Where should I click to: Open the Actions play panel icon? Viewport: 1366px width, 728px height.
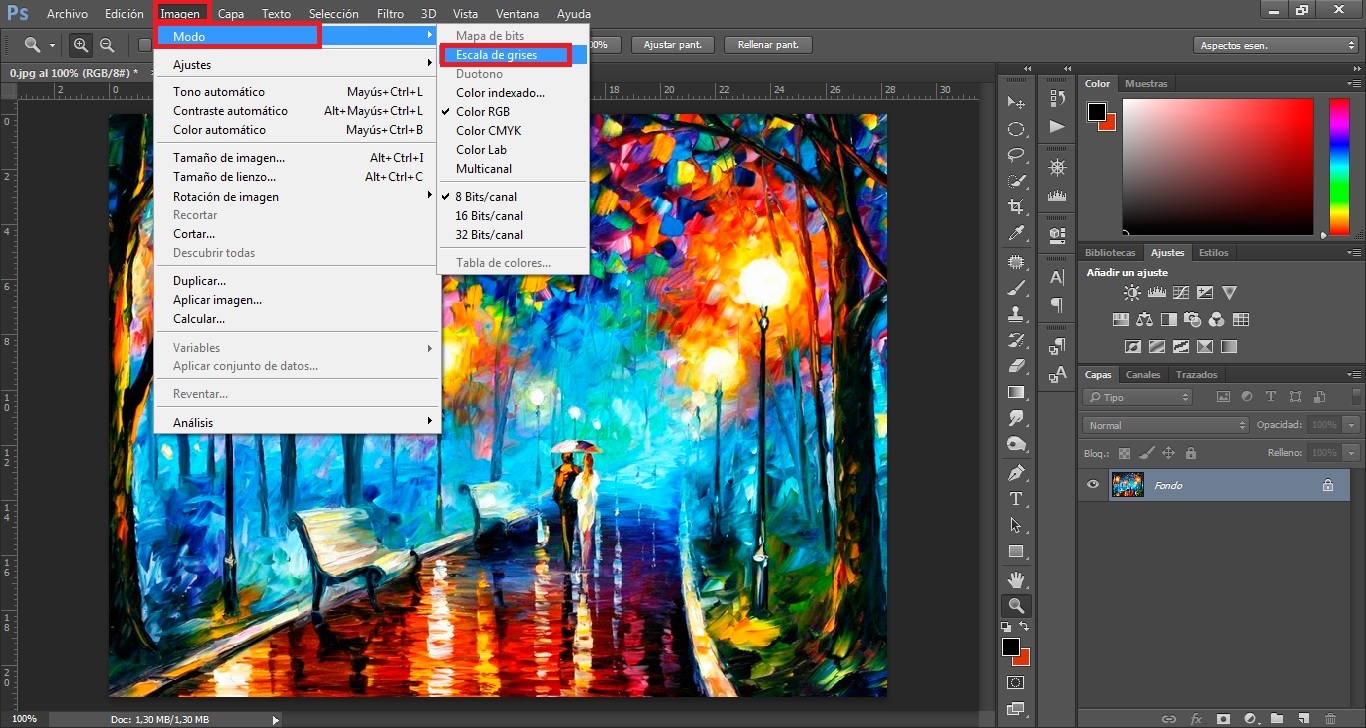1057,126
